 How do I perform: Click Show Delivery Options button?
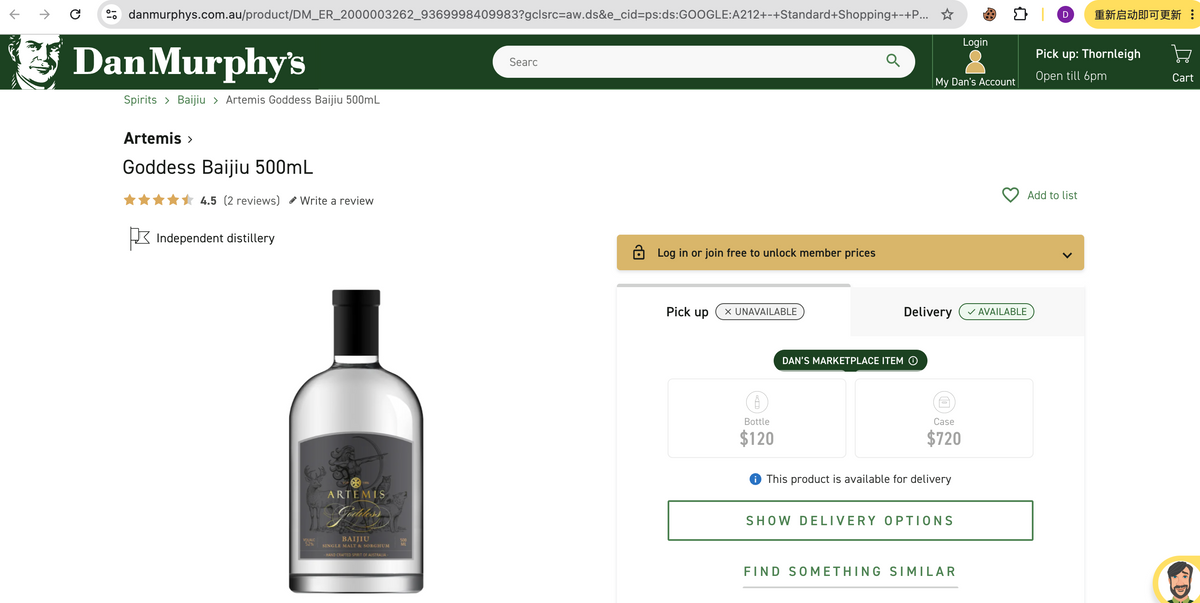[x=850, y=521]
